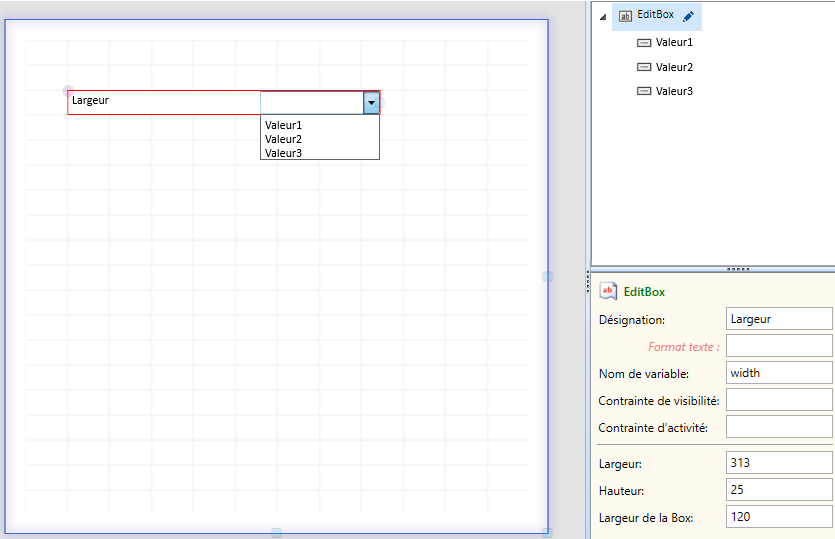The width and height of the screenshot is (835, 539).
Task: Click the Contrainte d'activité label
Action: pos(653,428)
